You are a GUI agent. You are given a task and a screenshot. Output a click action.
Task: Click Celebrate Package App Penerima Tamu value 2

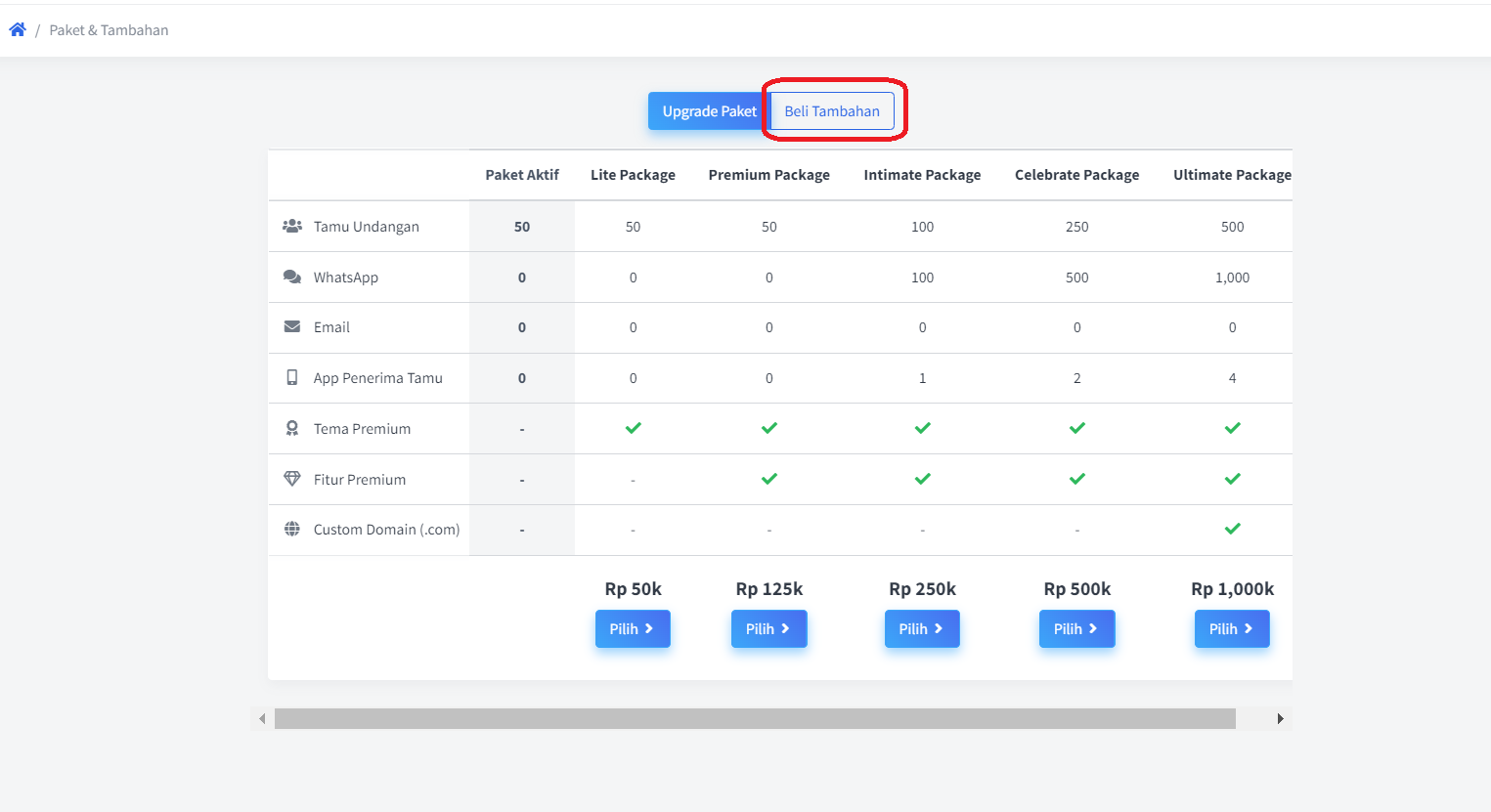(x=1077, y=378)
